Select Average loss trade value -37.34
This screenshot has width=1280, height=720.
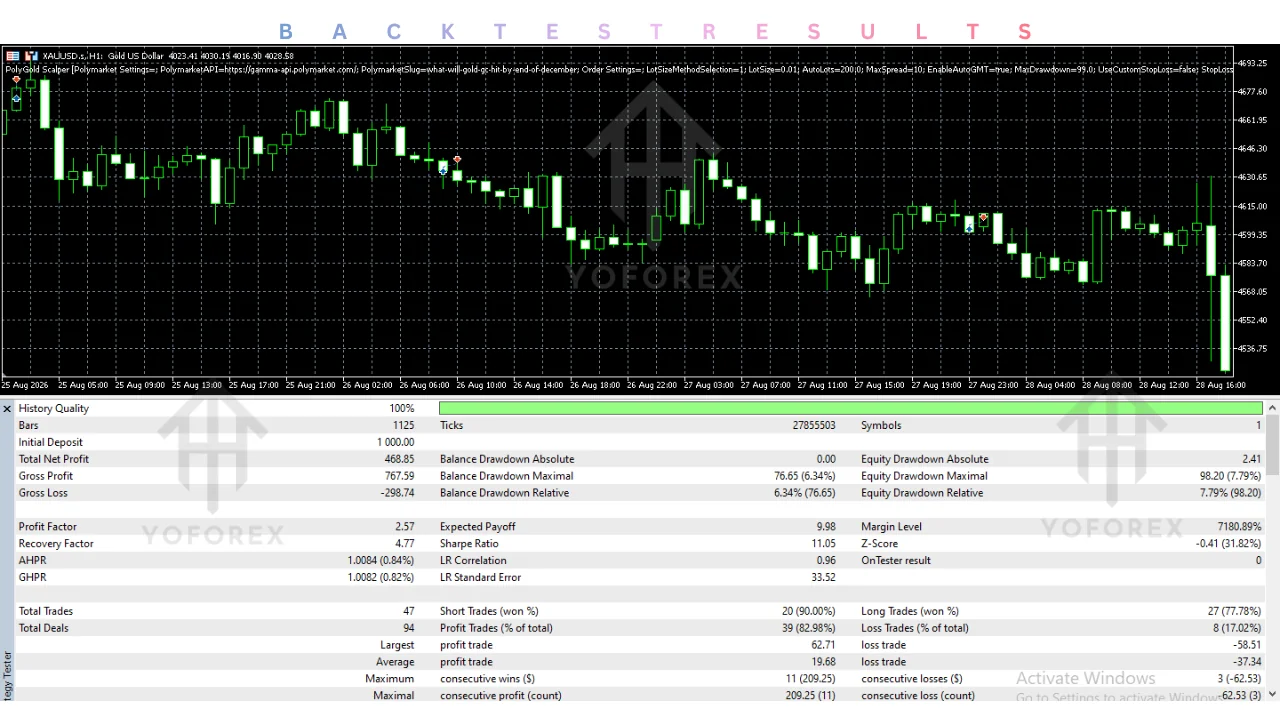click(1247, 662)
